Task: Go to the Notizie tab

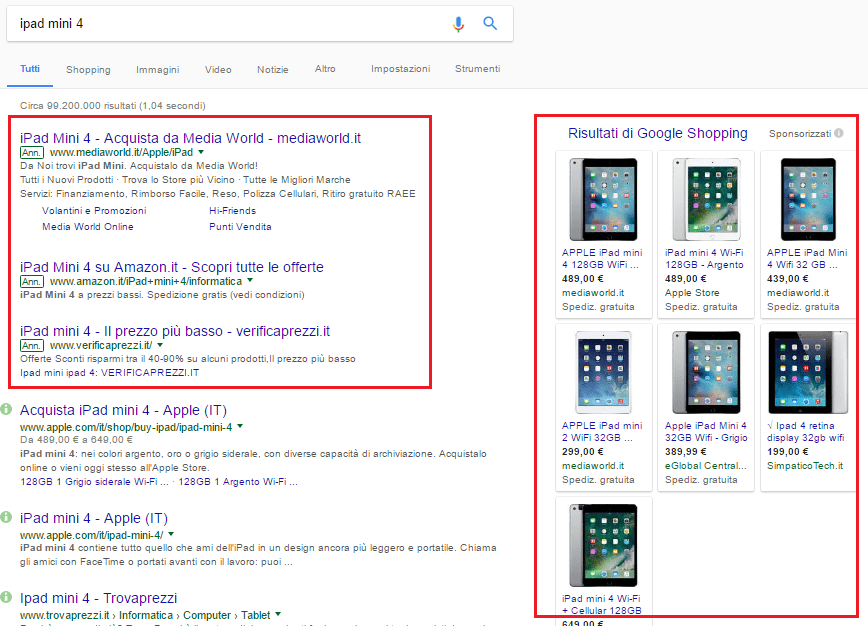Action: tap(272, 70)
